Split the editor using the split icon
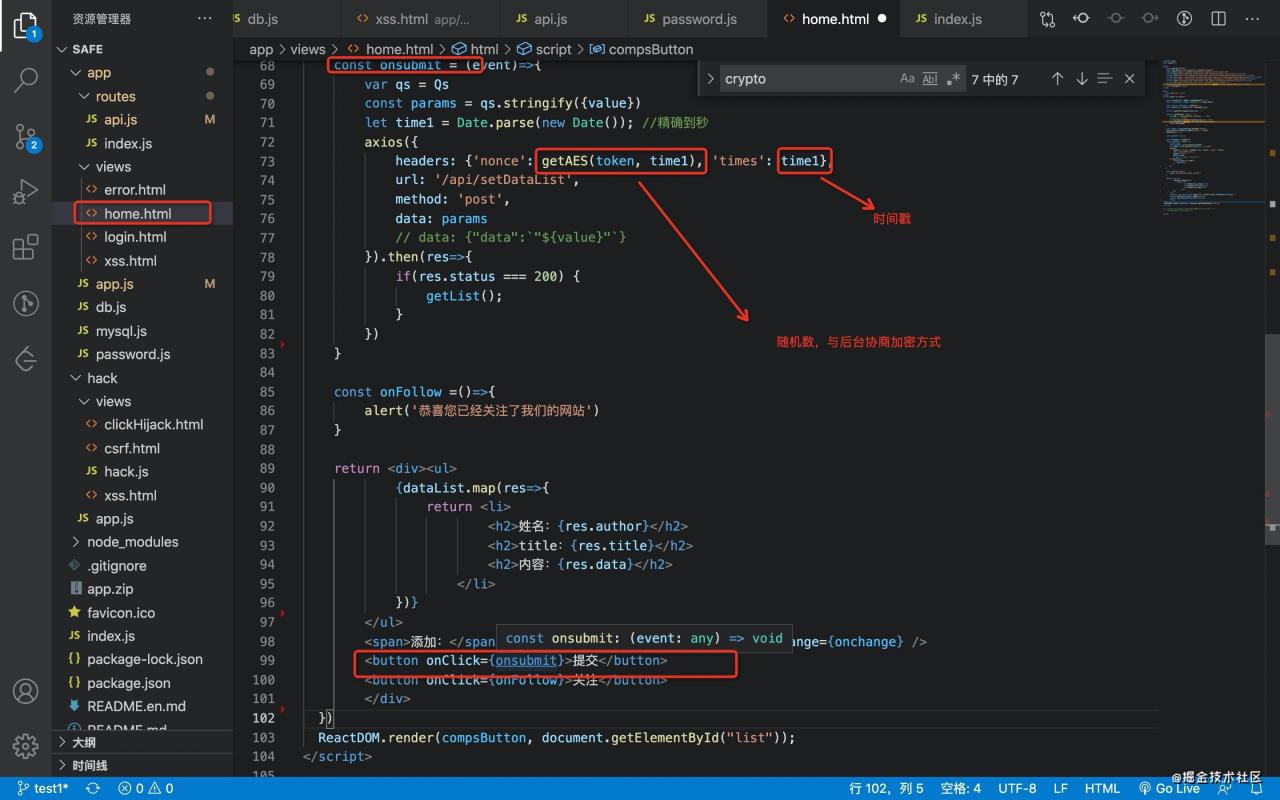Screen dimensions: 1280x800 [1217, 17]
